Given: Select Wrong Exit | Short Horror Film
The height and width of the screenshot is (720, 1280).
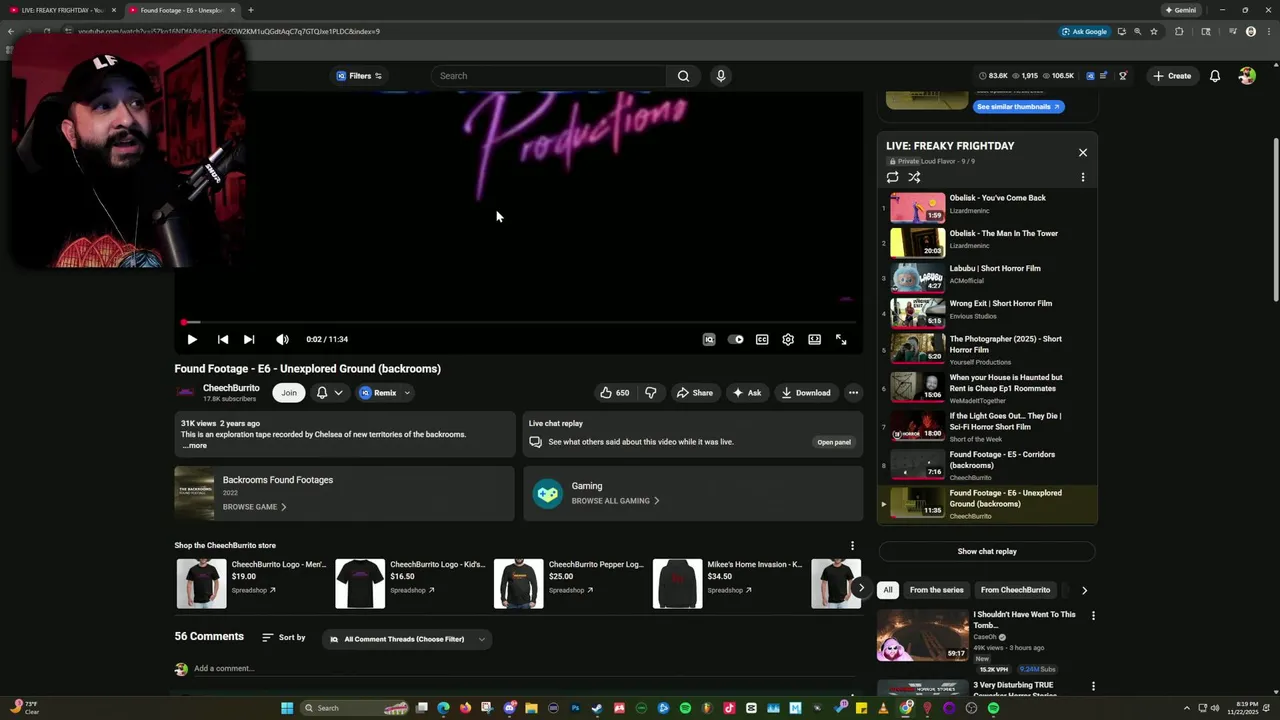Looking at the screenshot, I should [987, 313].
